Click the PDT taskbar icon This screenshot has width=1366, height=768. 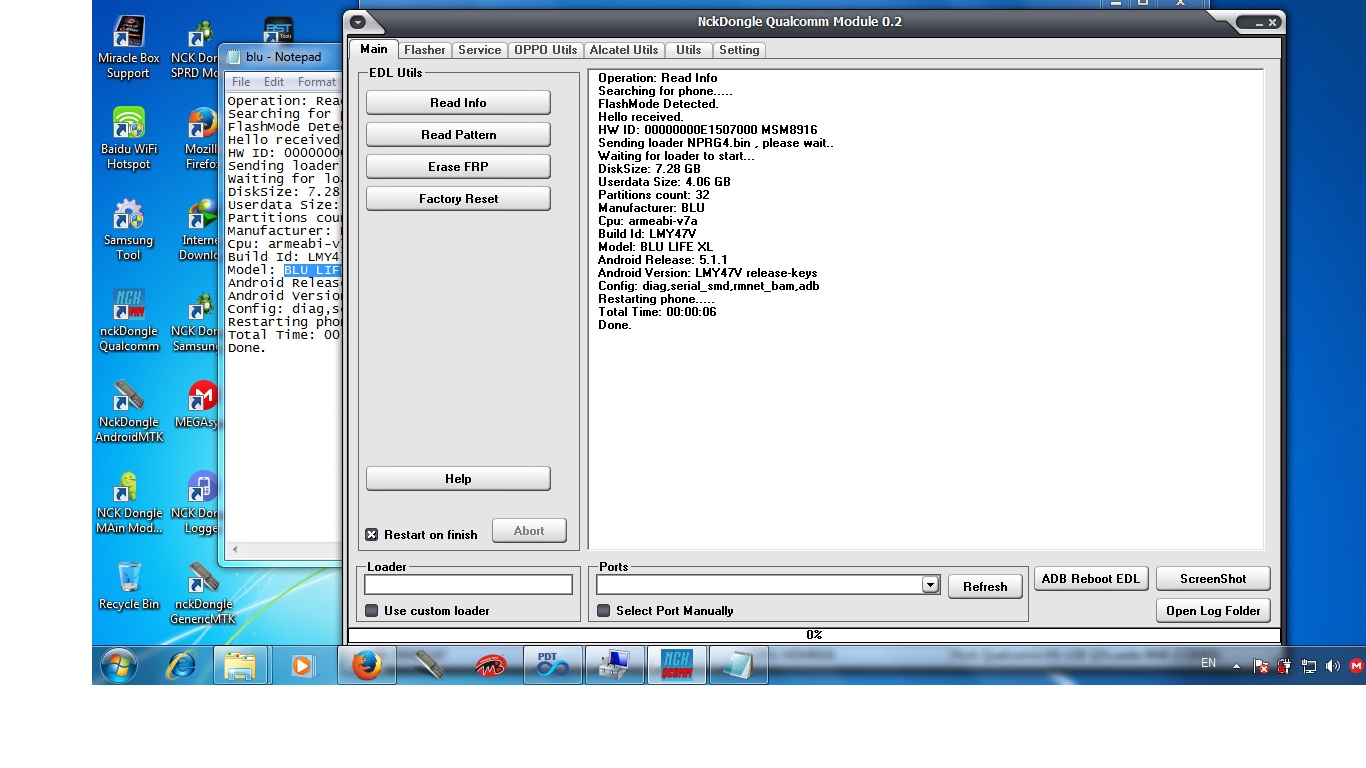(x=553, y=665)
